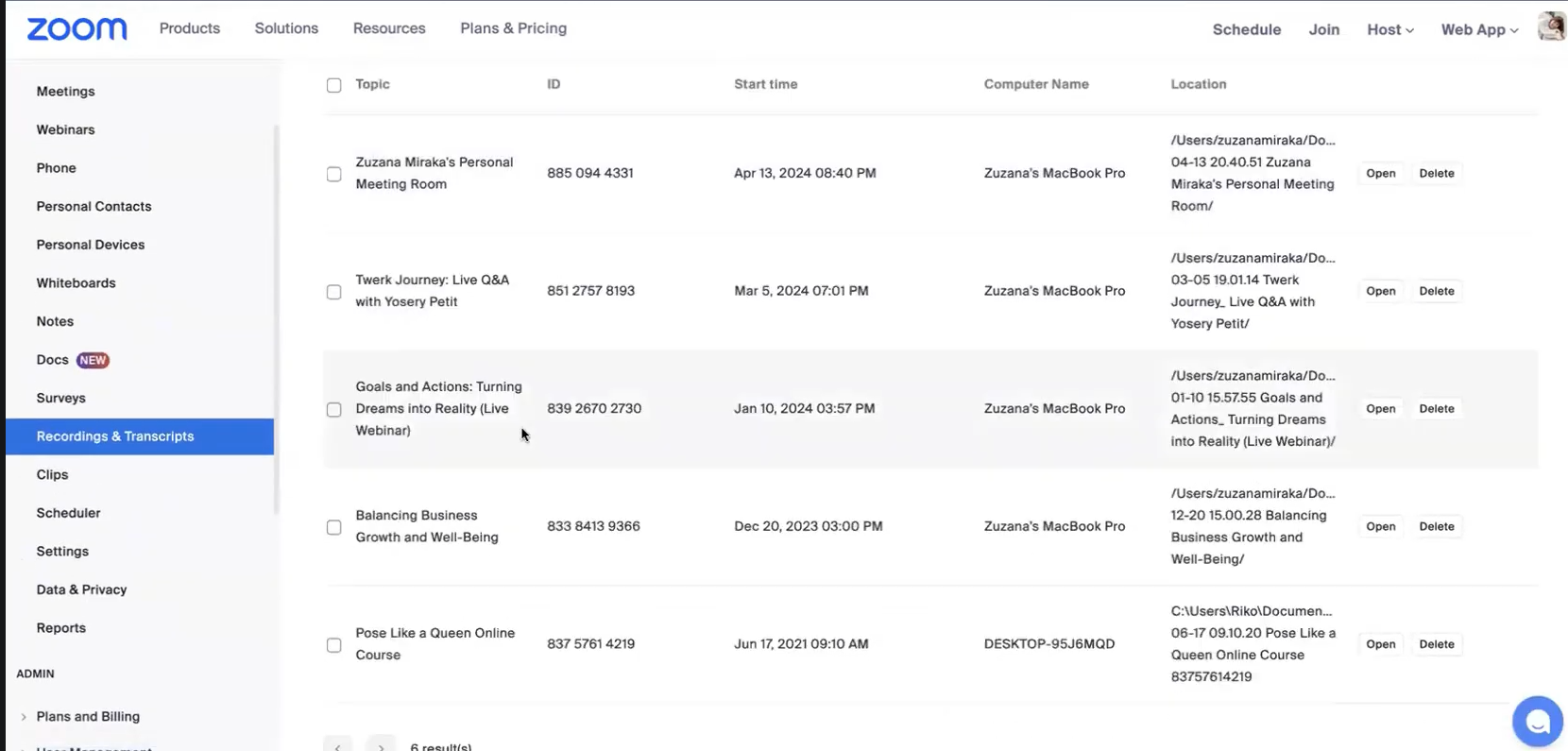
Task: Open the Web App dropdown
Action: [x=1479, y=29]
